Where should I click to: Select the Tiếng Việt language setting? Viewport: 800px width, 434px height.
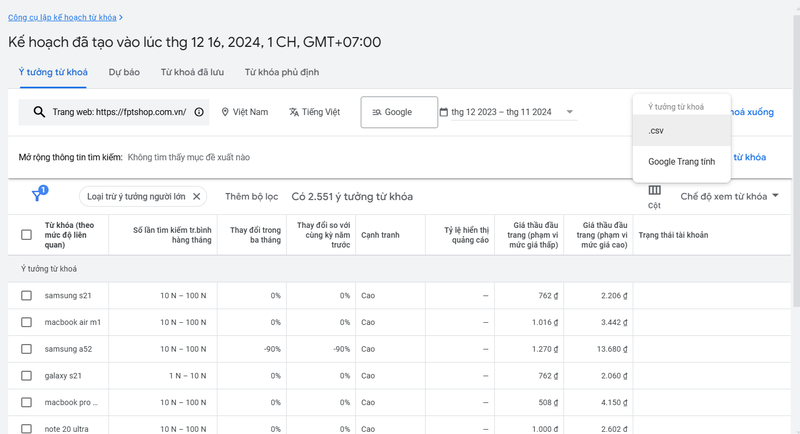[315, 112]
